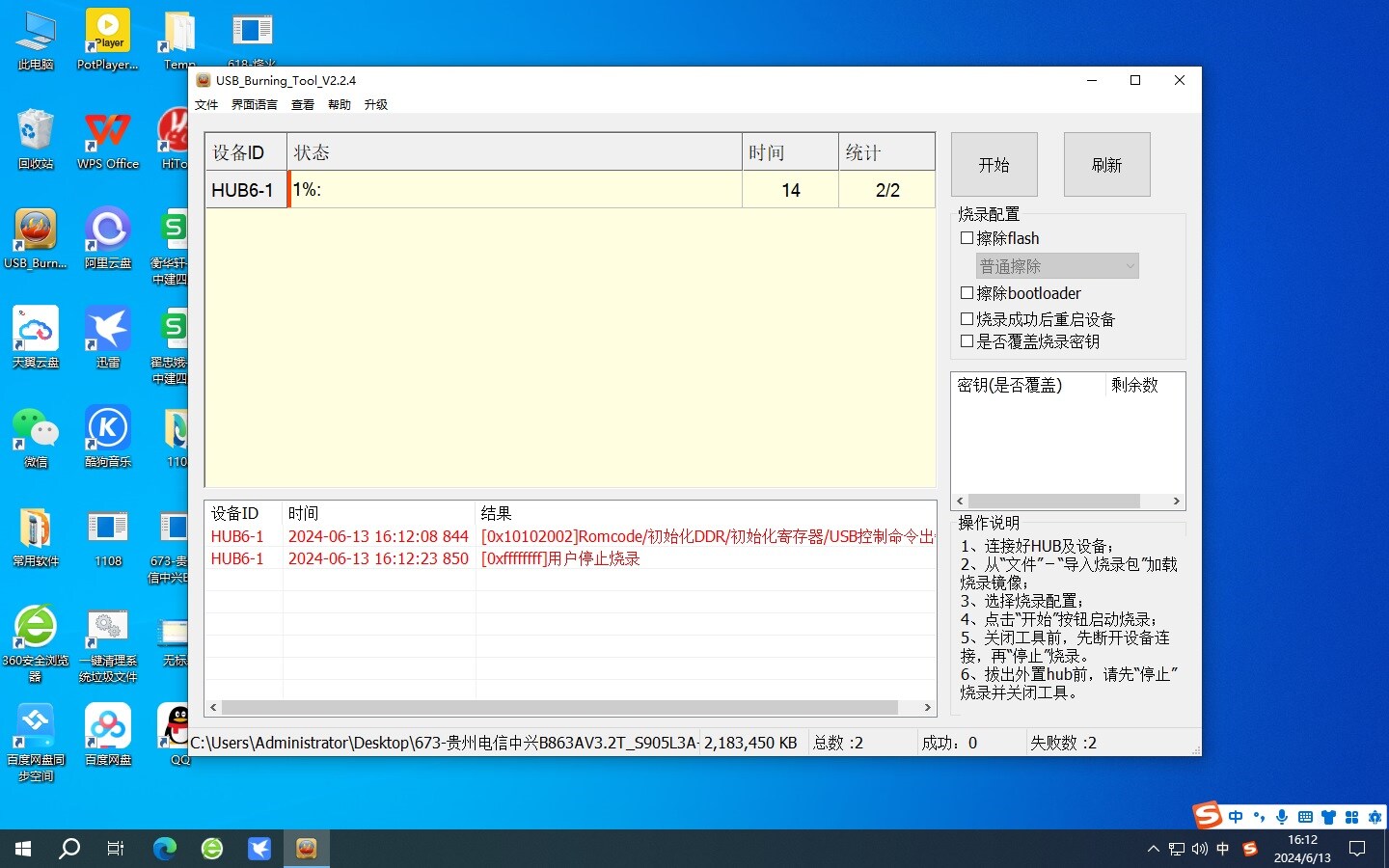The width and height of the screenshot is (1389, 868).
Task: Toggle 烧录成功后重启设备 checkbox
Action: coord(967,318)
